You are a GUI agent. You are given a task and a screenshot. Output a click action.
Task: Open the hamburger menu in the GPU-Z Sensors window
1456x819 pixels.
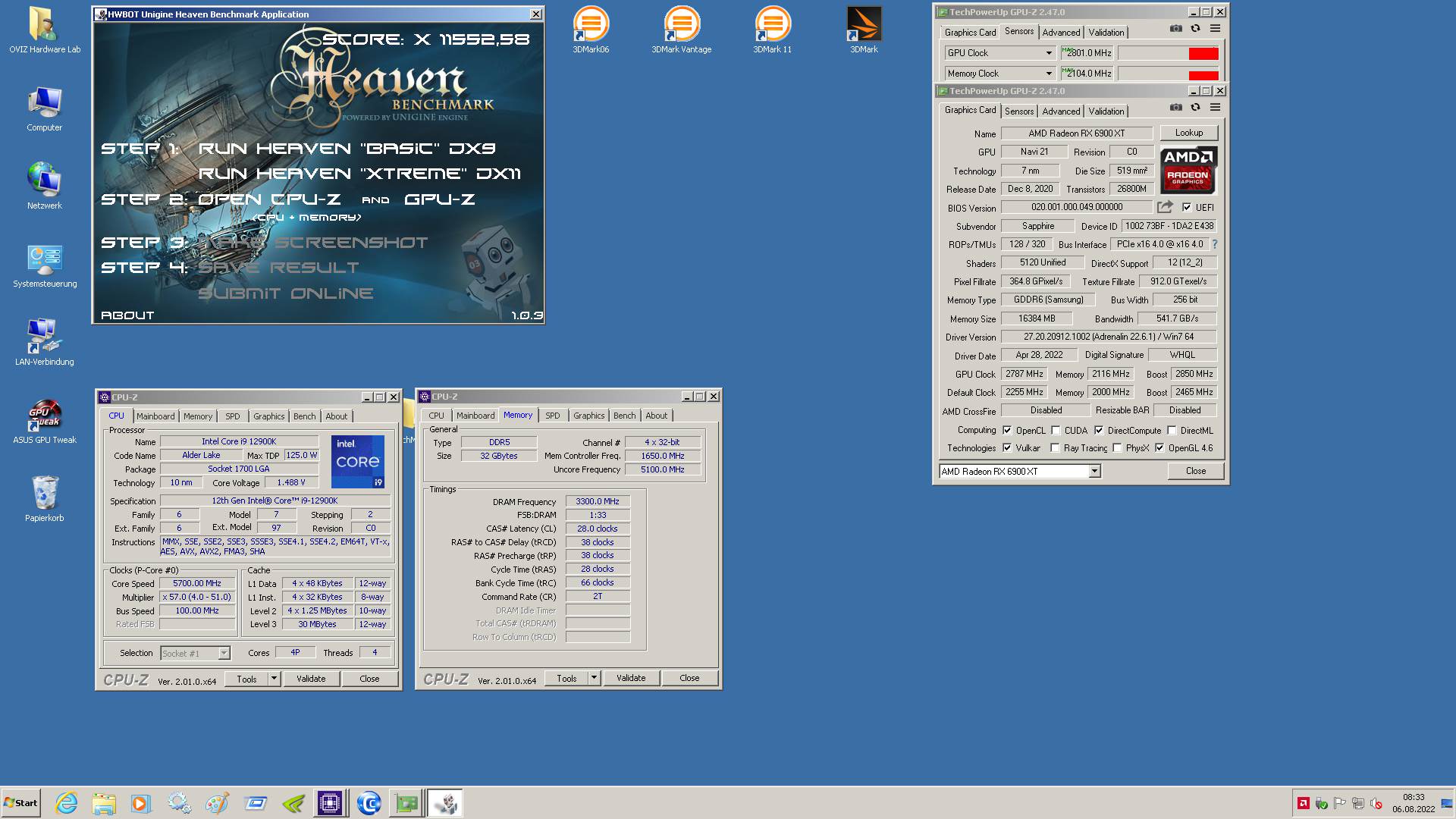(x=1215, y=29)
